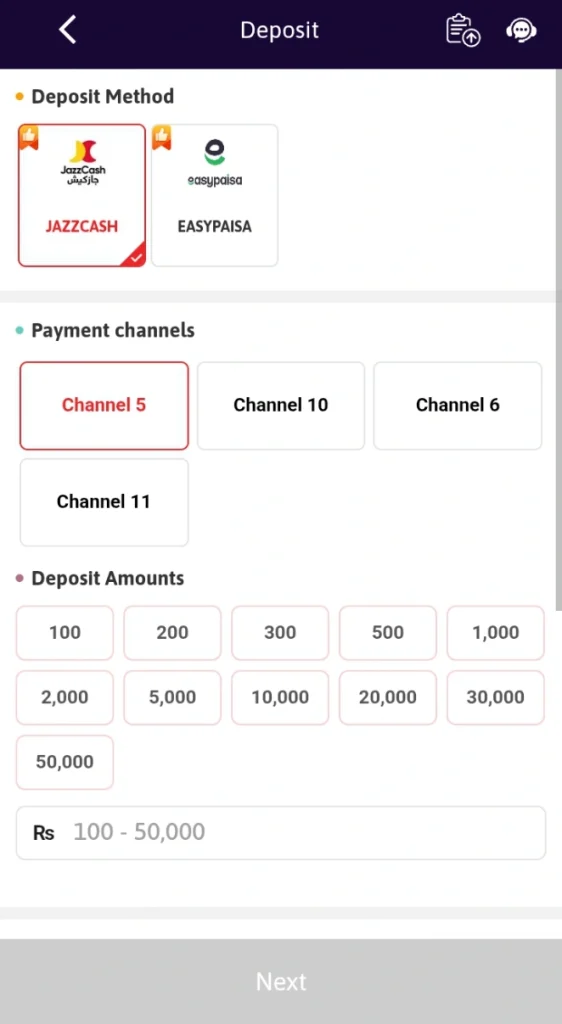This screenshot has height=1024, width=562.
Task: Tap the back arrow icon
Action: click(x=68, y=30)
